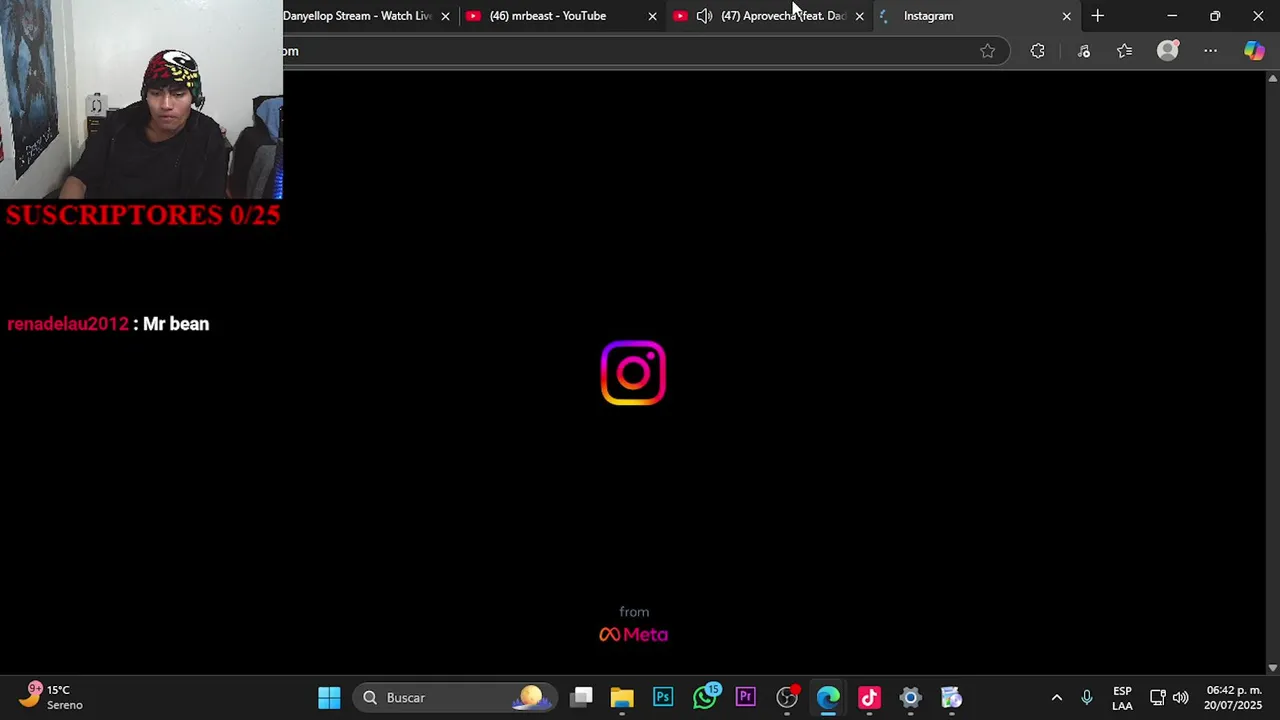The width and height of the screenshot is (1280, 720).
Task: Click the microphone tray icon
Action: tap(1087, 697)
